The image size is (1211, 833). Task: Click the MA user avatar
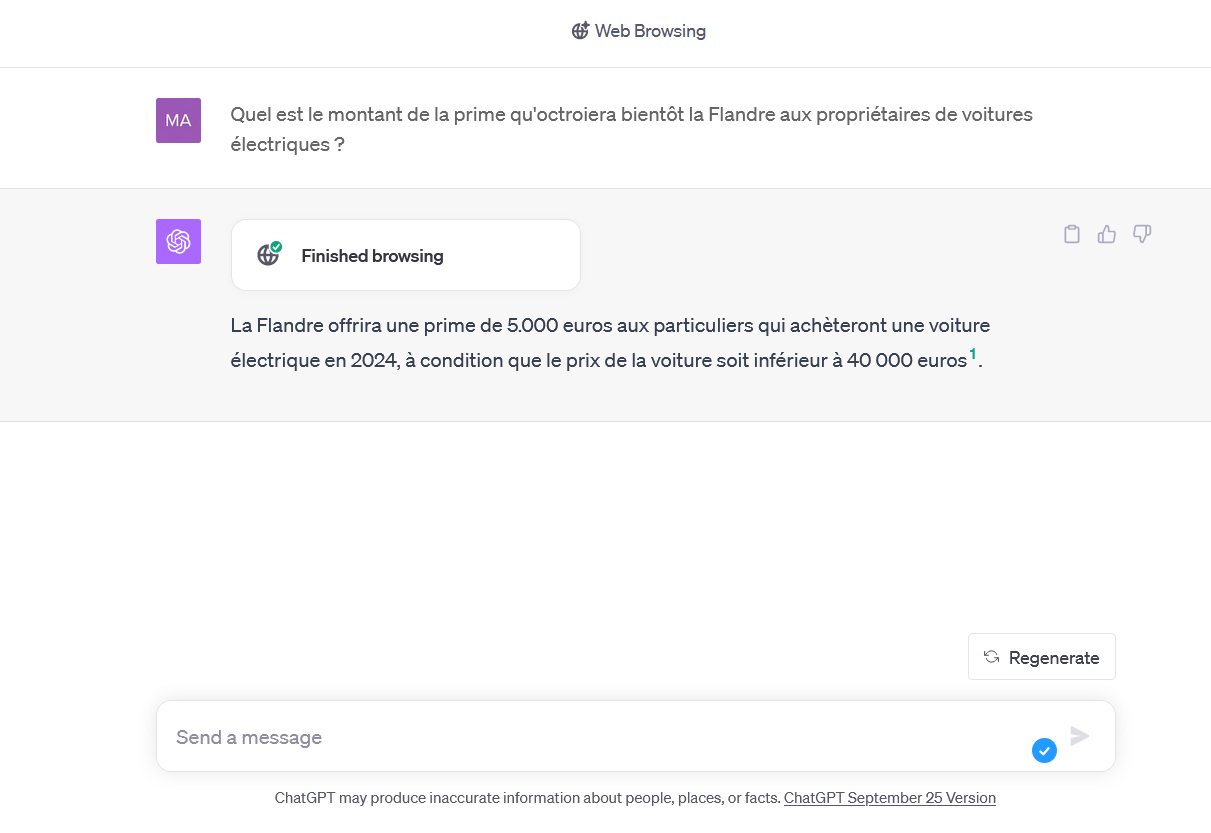pyautogui.click(x=178, y=121)
